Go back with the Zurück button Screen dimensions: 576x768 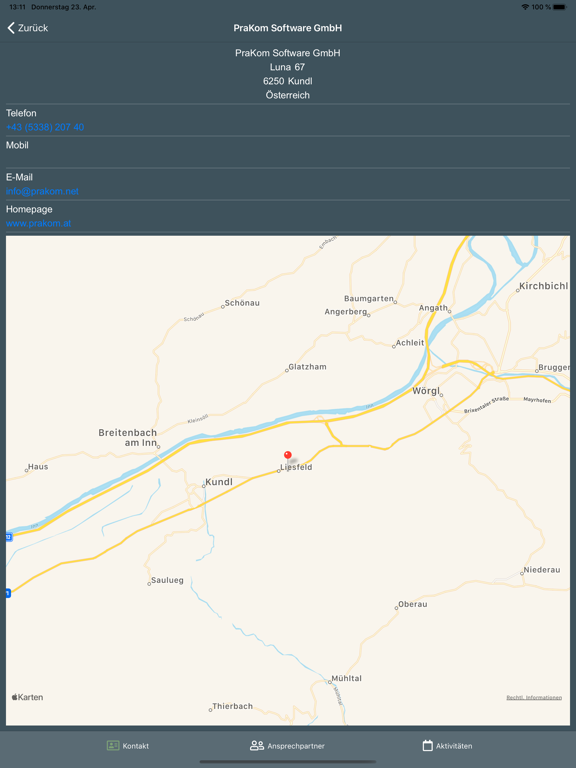click(x=27, y=28)
